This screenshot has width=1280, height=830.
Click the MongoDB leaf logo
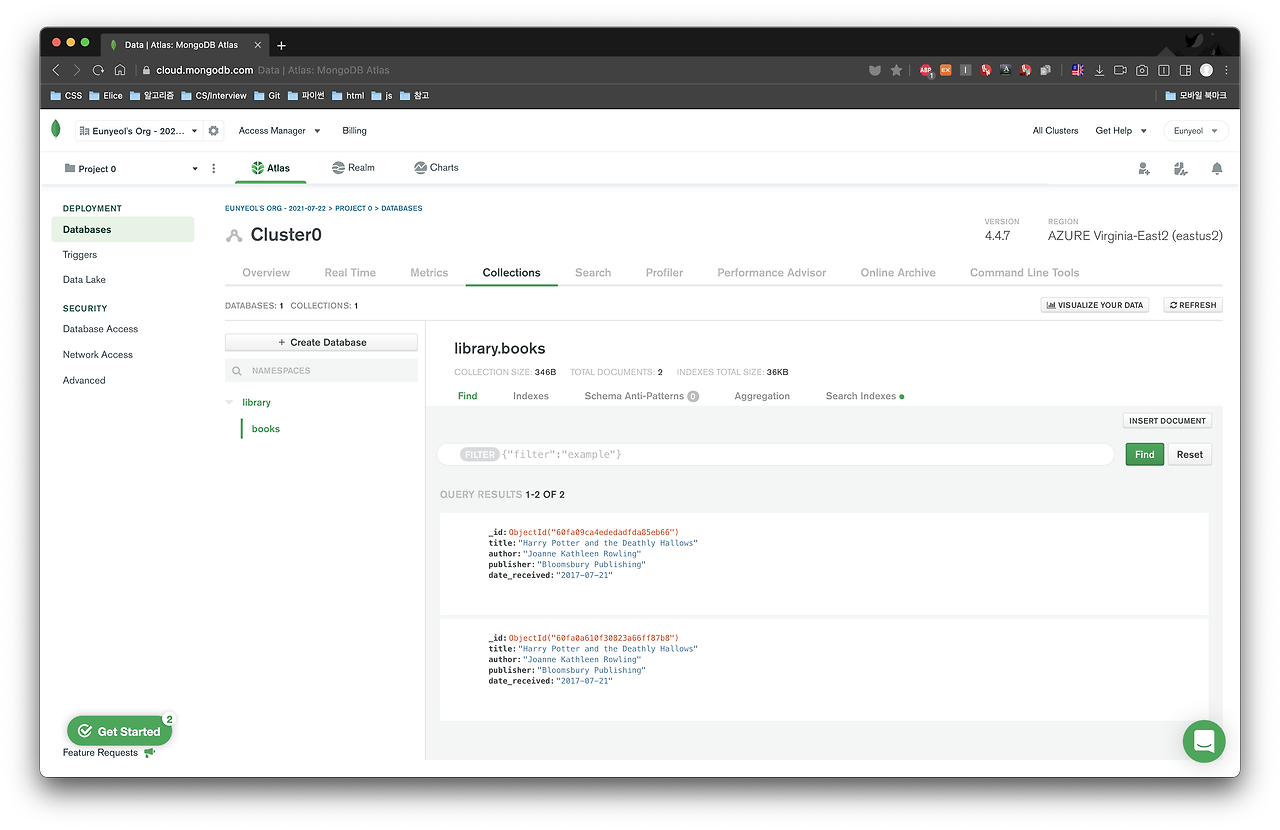click(x=57, y=130)
